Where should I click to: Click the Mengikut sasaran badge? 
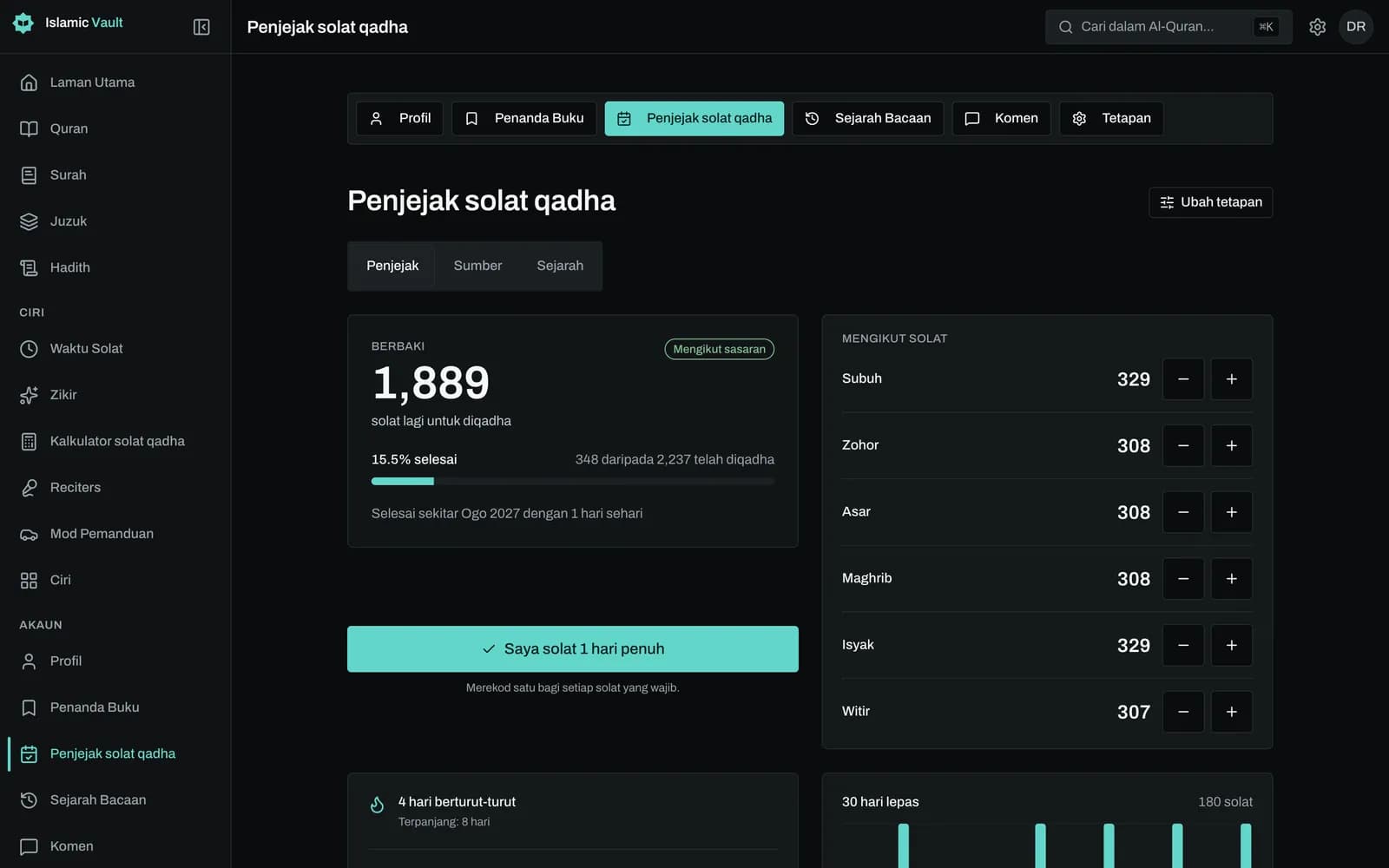[x=720, y=349]
